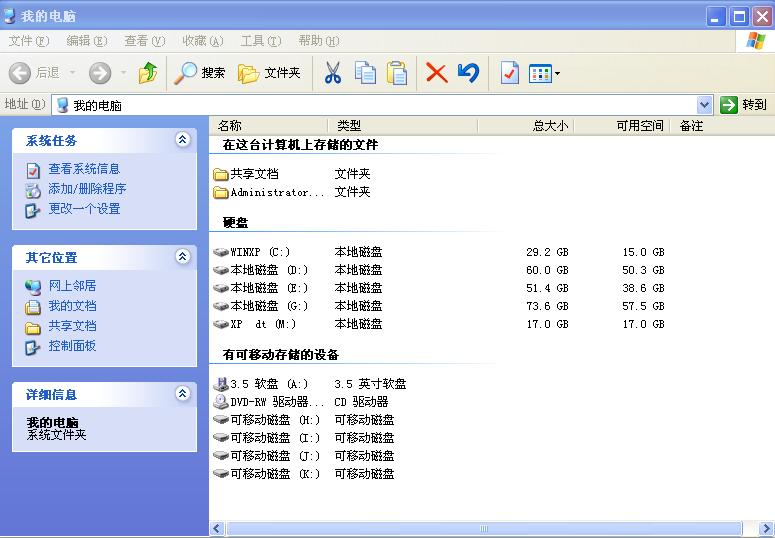Go up one folder level icon
775x538 pixels.
[148, 73]
